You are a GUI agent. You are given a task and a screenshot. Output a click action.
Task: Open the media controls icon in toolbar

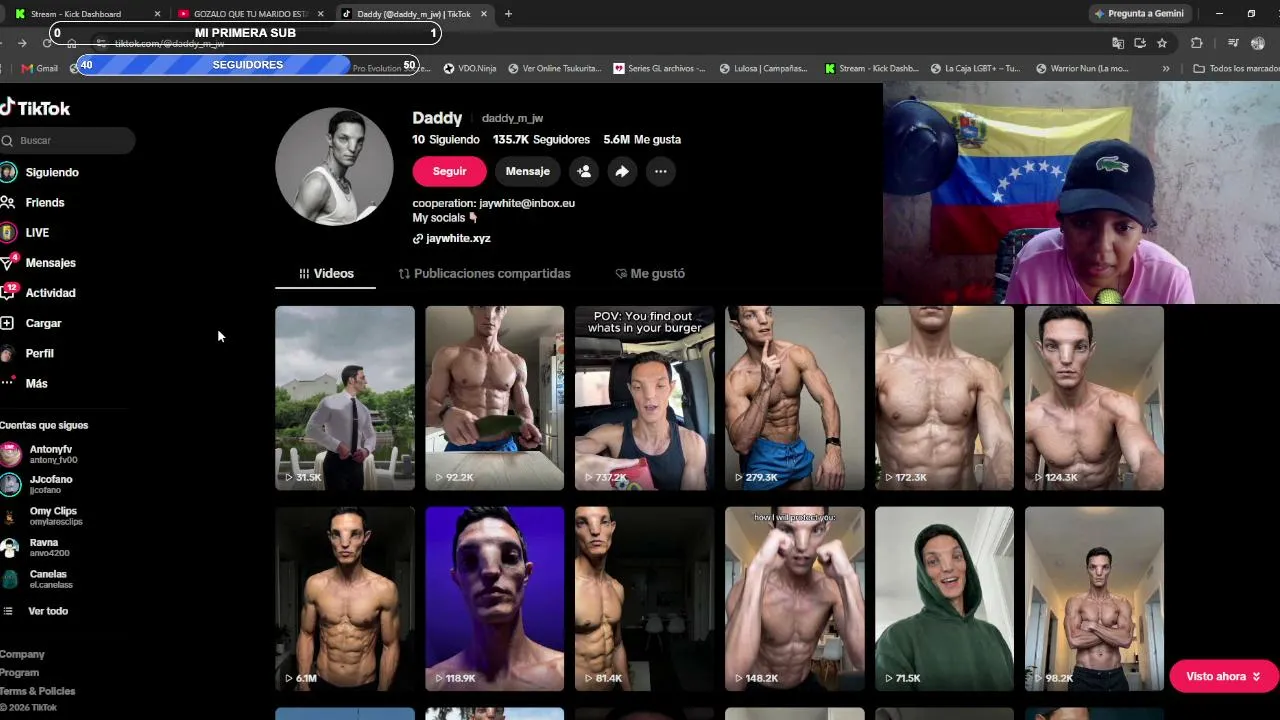(1233, 43)
